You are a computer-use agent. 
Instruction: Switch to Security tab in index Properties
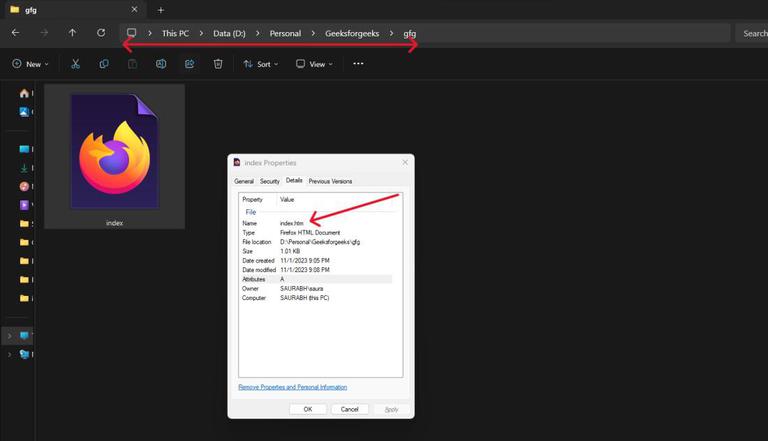pyautogui.click(x=269, y=181)
